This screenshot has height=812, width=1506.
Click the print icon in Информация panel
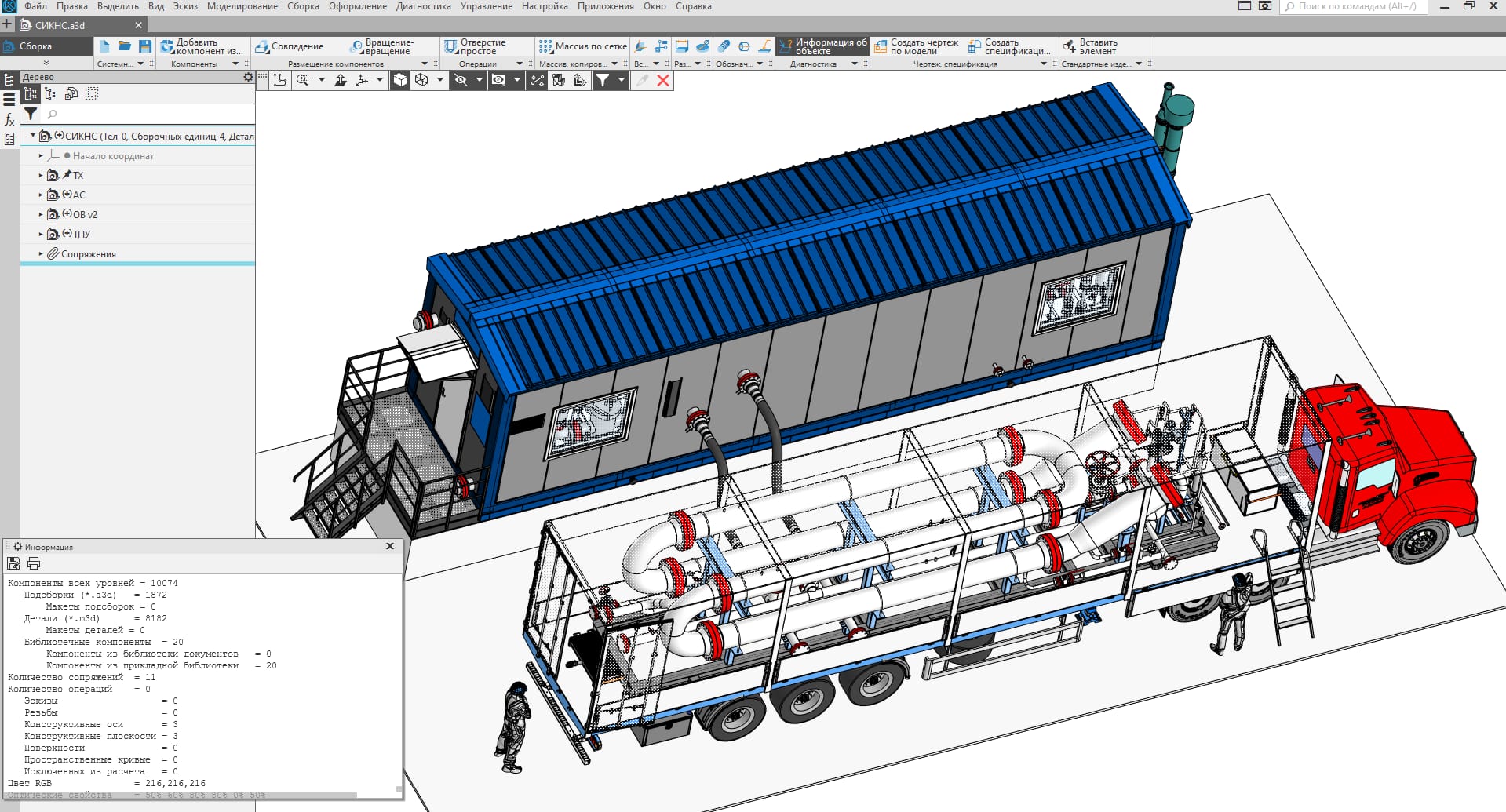pyautogui.click(x=34, y=563)
